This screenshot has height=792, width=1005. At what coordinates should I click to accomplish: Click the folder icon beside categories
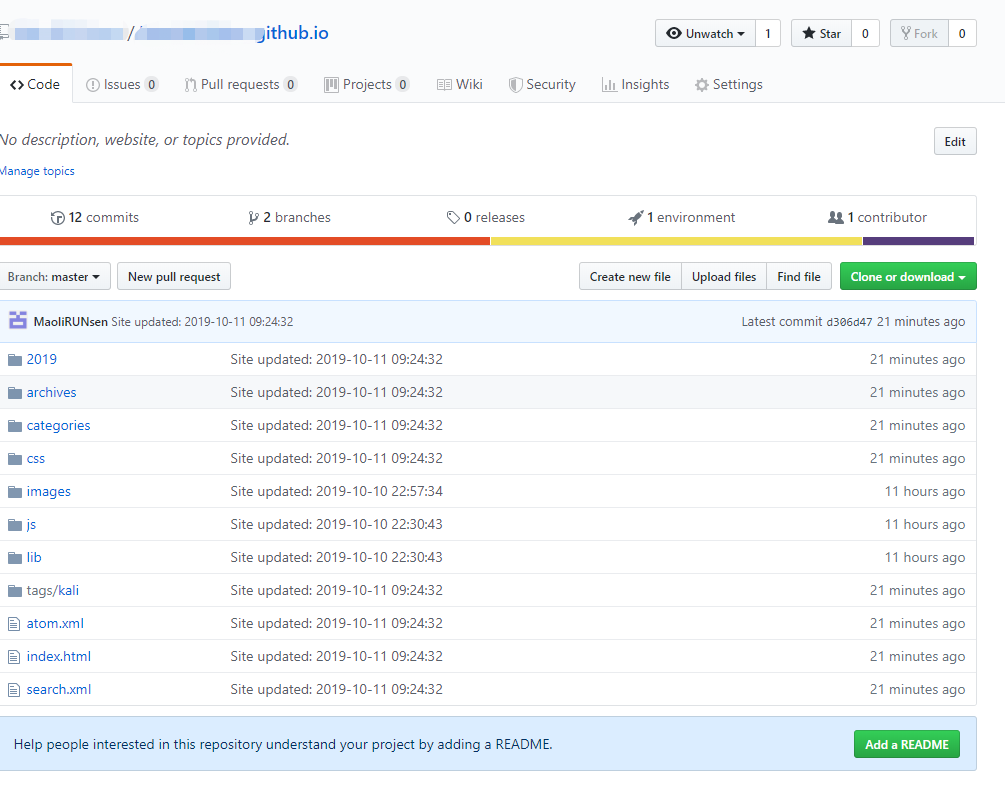(15, 425)
